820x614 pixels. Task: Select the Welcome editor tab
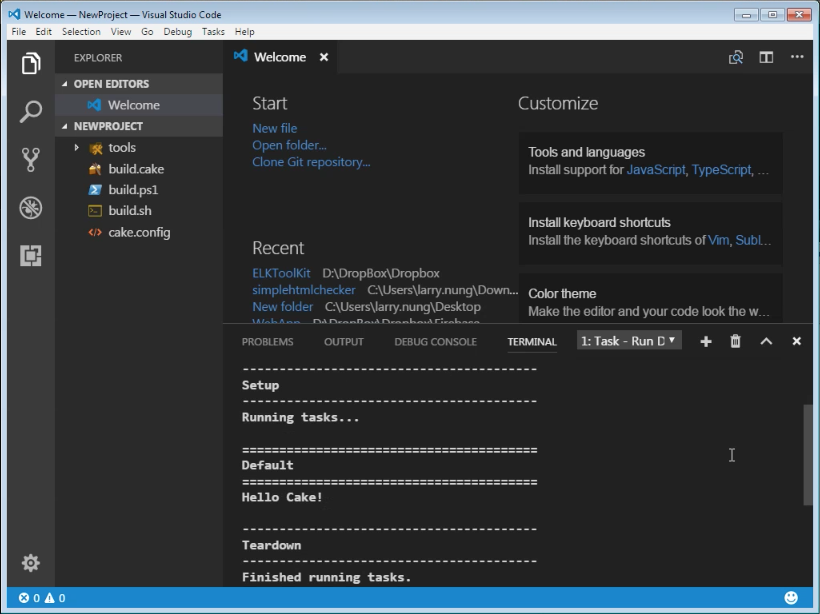pyautogui.click(x=280, y=57)
